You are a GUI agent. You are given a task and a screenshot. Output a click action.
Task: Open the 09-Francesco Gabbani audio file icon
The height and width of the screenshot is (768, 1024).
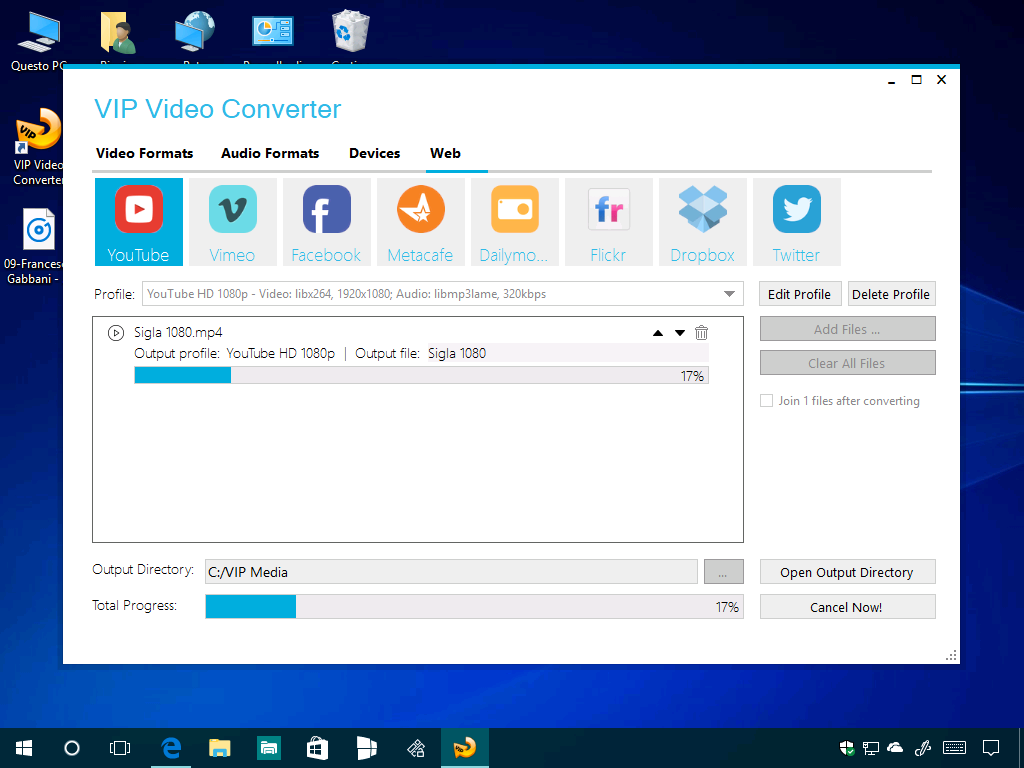[x=33, y=247]
